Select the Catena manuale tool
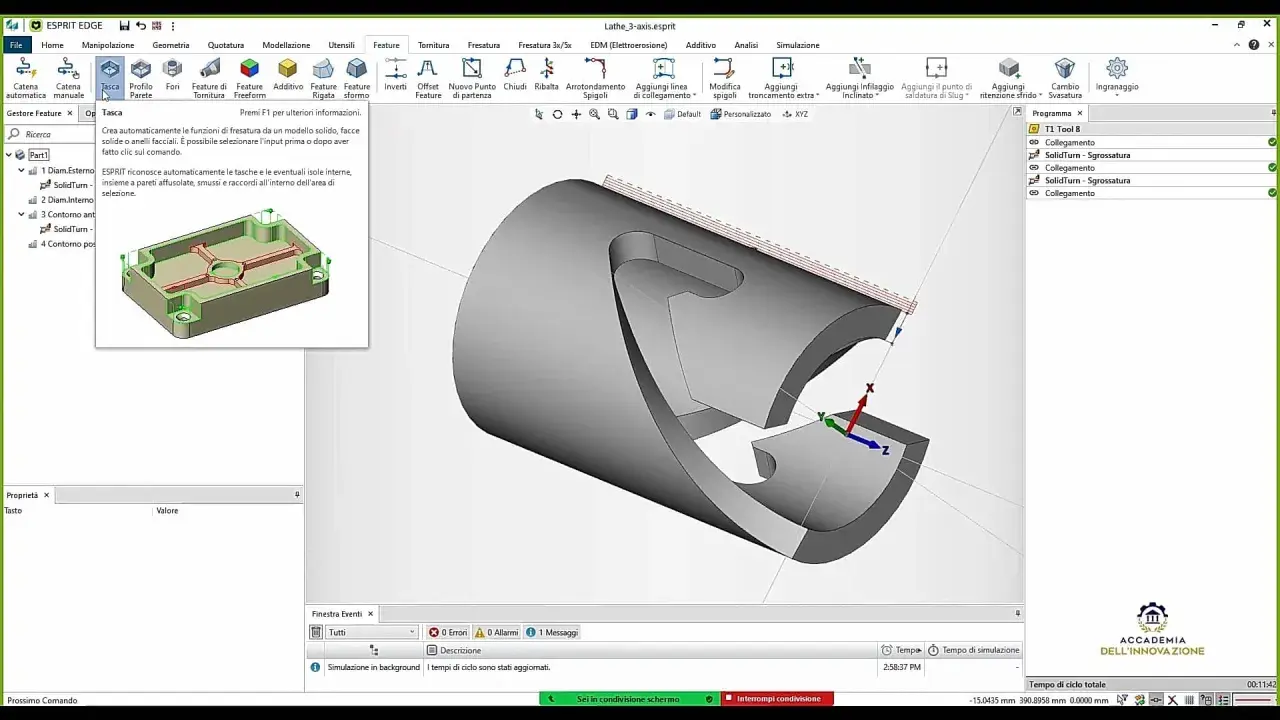The image size is (1280, 720). click(68, 78)
